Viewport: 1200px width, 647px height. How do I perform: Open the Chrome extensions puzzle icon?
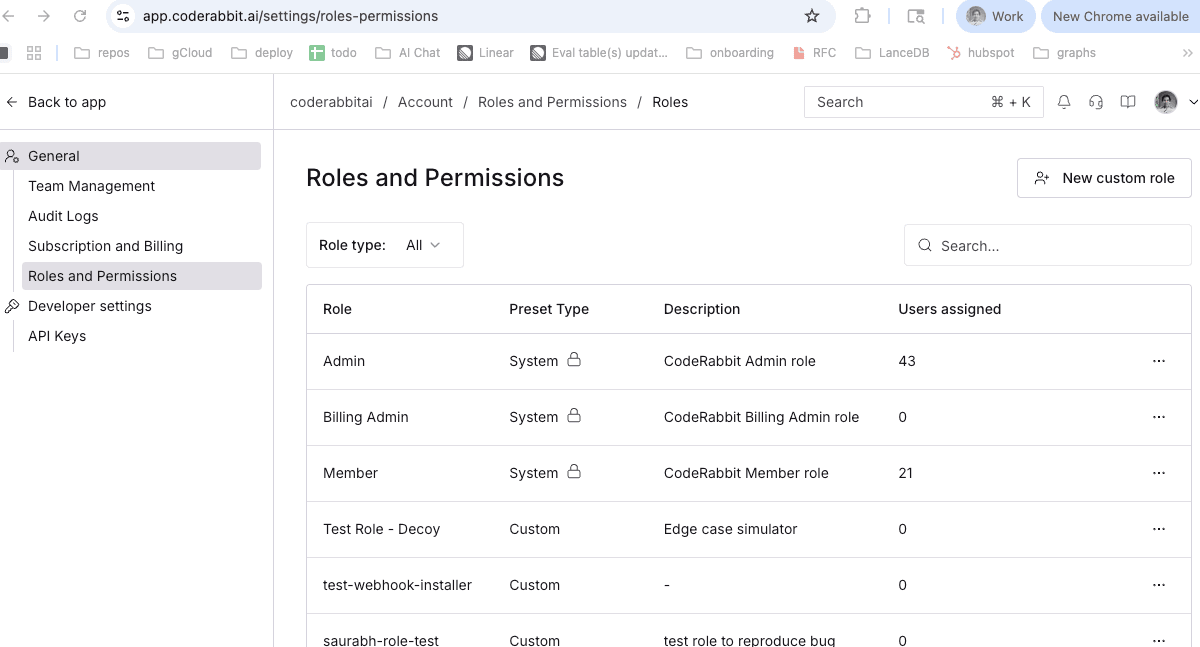[x=862, y=16]
